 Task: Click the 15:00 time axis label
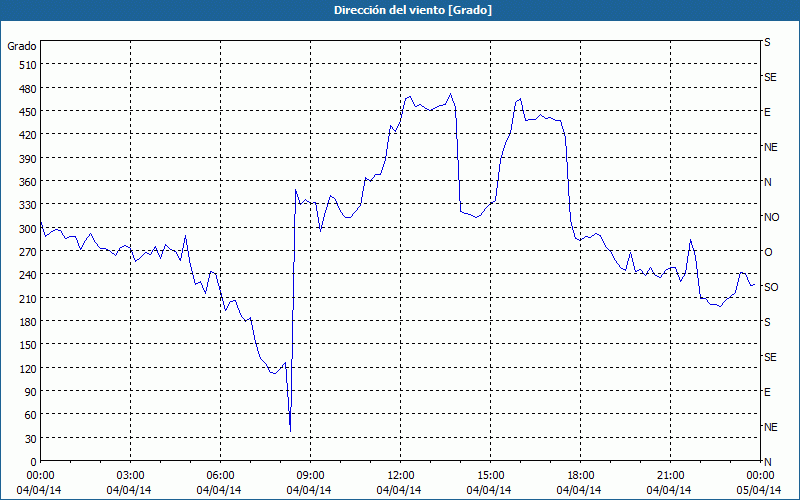point(490,476)
